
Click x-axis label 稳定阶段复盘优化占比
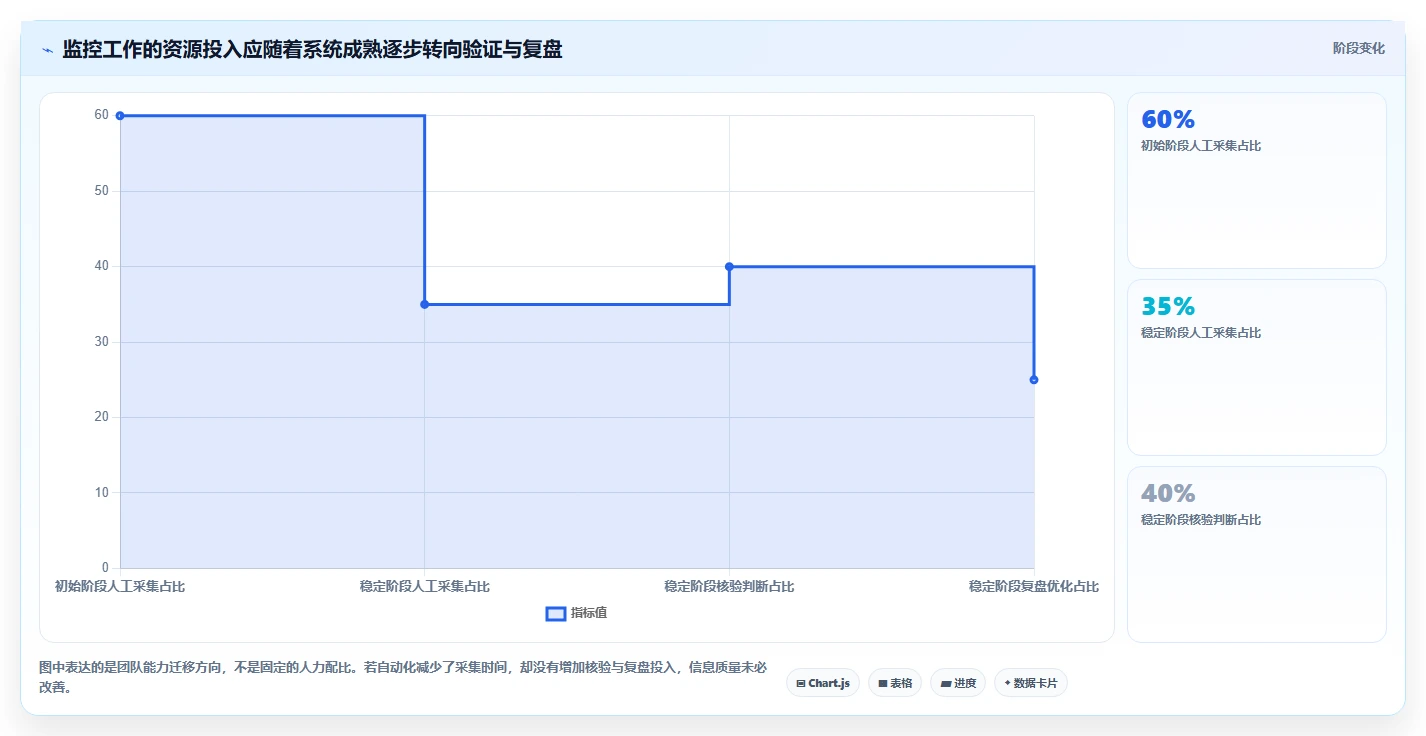(1034, 586)
